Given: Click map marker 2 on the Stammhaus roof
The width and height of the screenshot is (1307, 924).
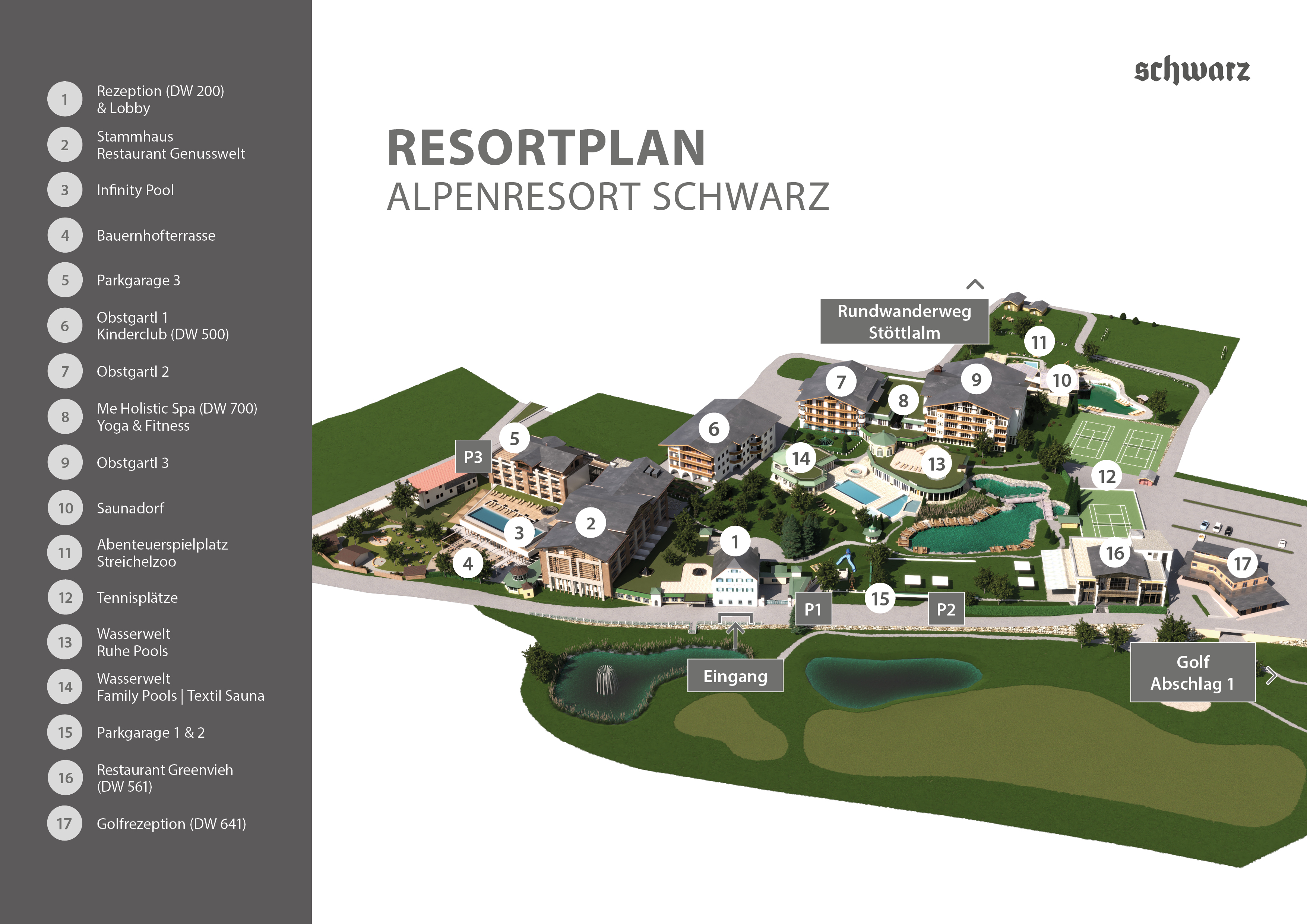Looking at the screenshot, I should point(591,523).
